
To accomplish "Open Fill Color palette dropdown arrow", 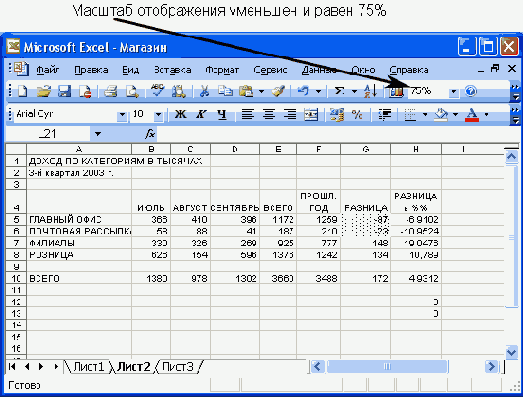I will [x=456, y=115].
